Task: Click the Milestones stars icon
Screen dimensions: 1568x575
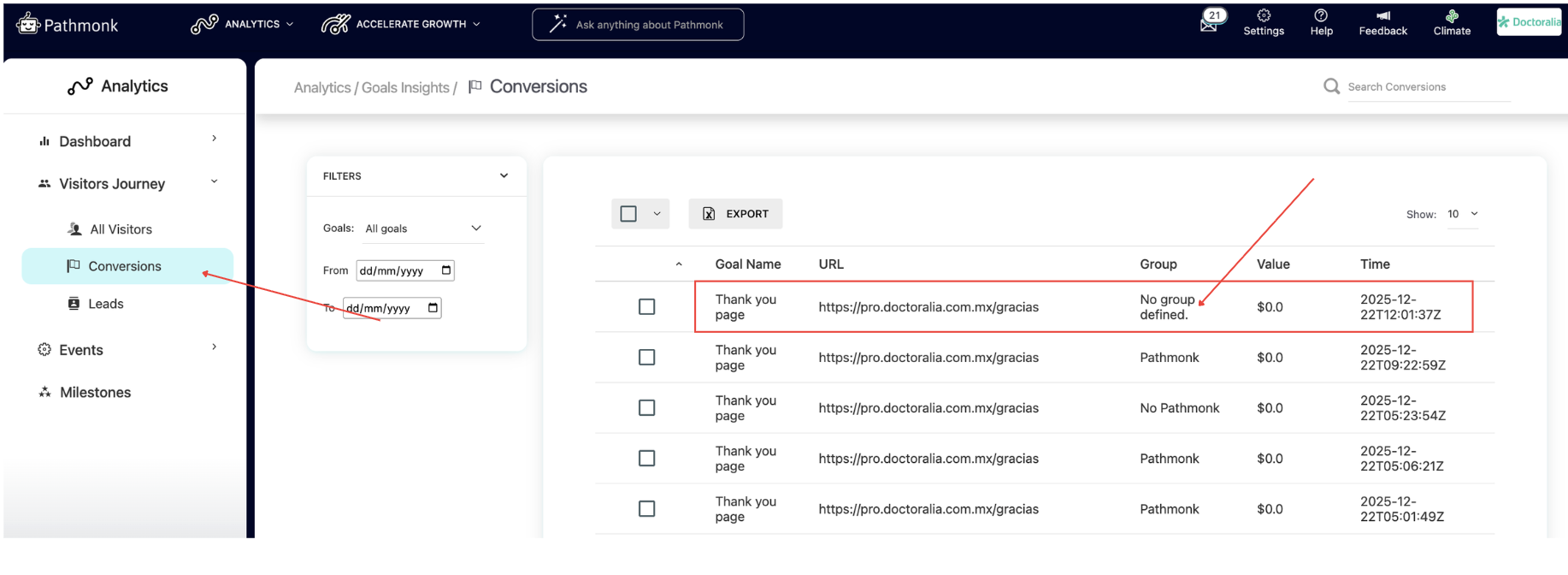Action: click(x=44, y=392)
